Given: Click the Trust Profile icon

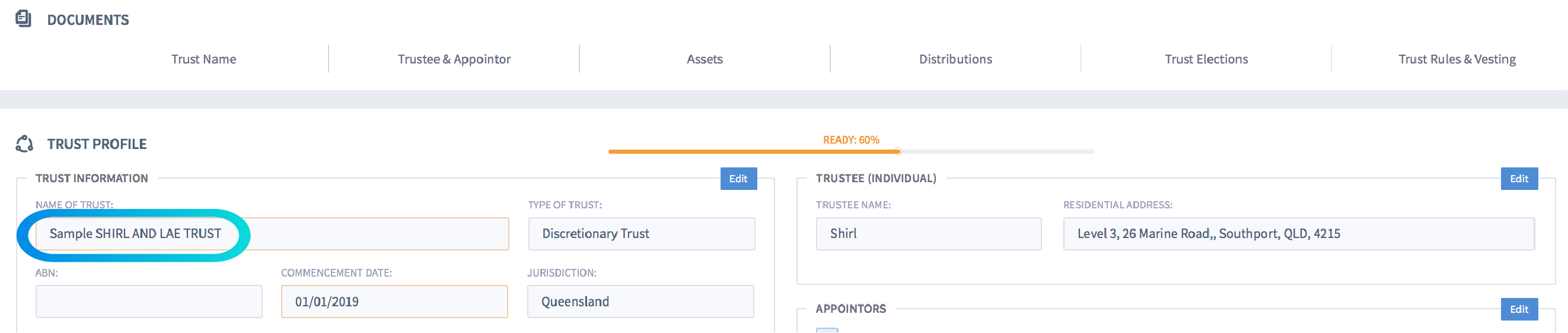Looking at the screenshot, I should click(24, 144).
